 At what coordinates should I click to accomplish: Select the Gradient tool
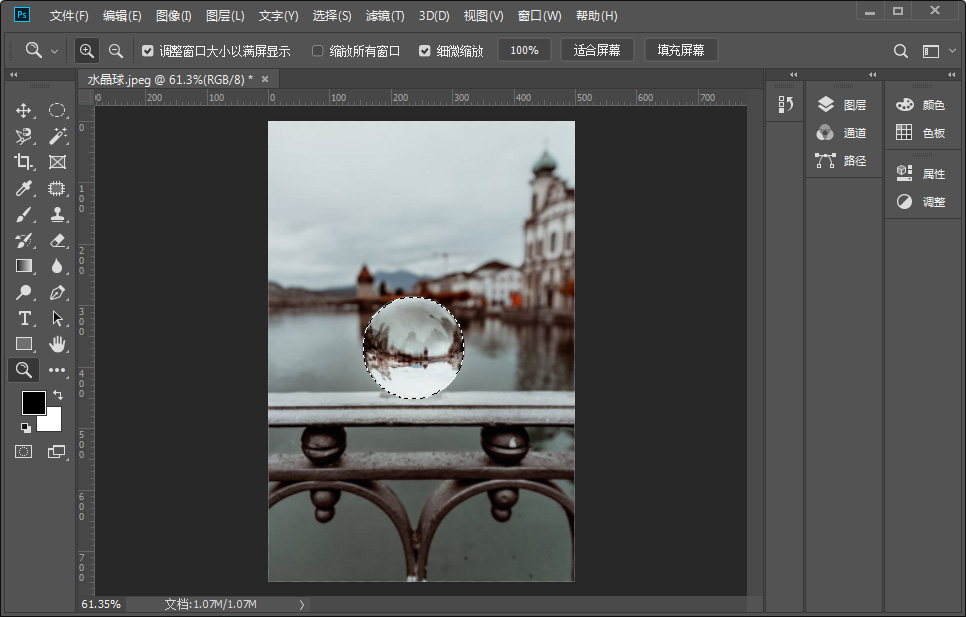click(x=23, y=266)
